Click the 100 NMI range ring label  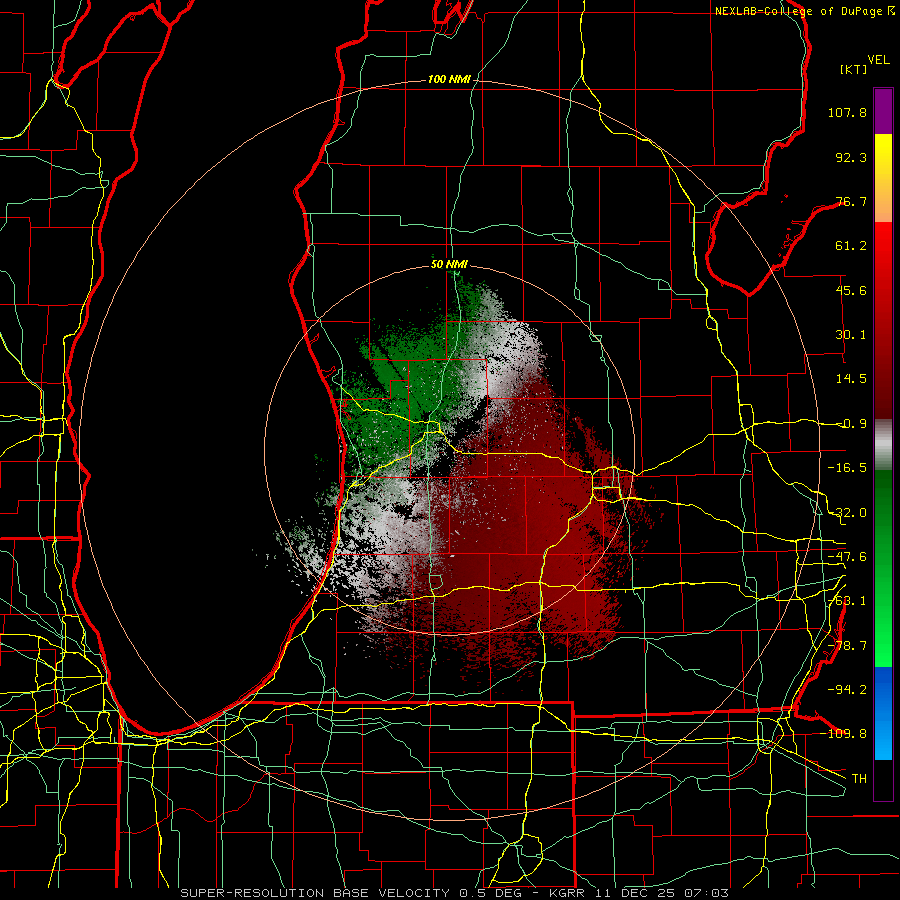pyautogui.click(x=449, y=79)
